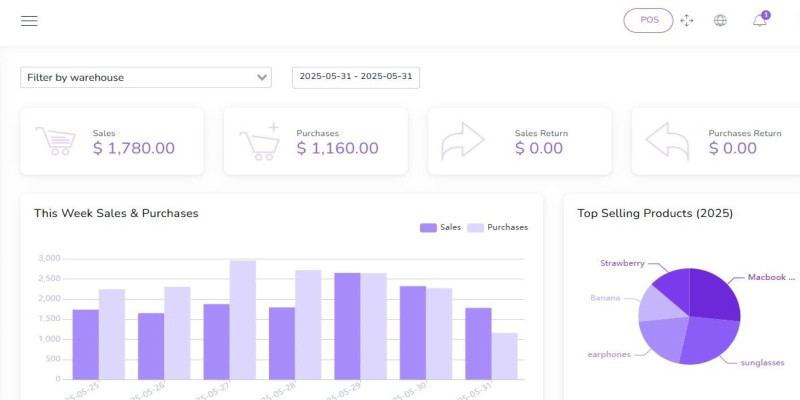
Task: Click the Purchases cart plus icon
Action: pyautogui.click(x=258, y=141)
